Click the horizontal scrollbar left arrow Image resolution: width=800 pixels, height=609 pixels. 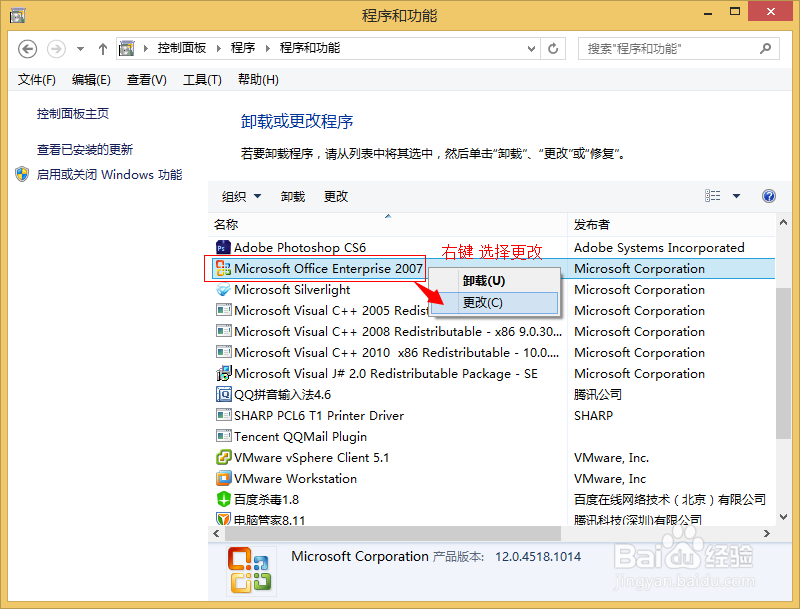[x=216, y=534]
